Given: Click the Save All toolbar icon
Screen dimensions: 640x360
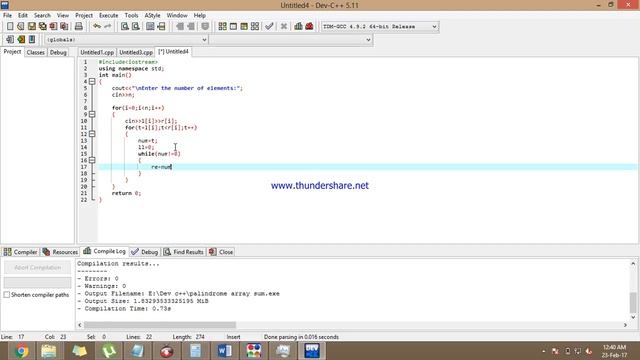Looking at the screenshot, I should [x=42, y=27].
